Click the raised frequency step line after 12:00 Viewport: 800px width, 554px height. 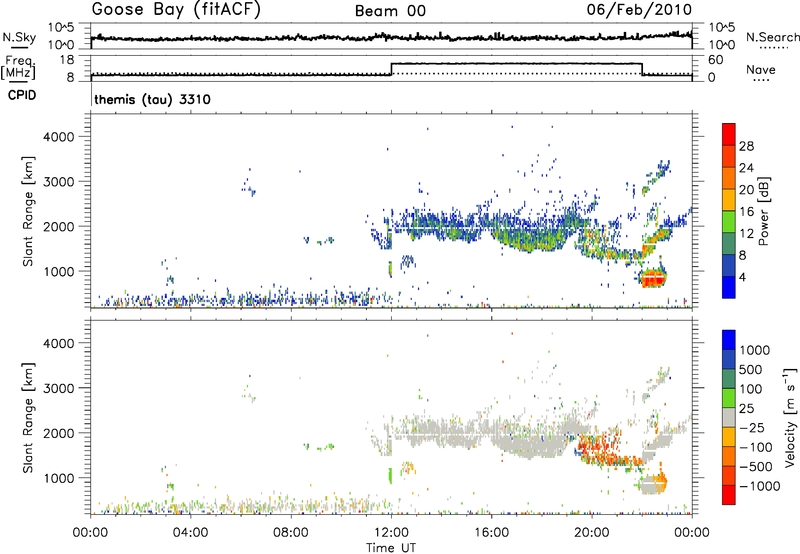coord(516,63)
